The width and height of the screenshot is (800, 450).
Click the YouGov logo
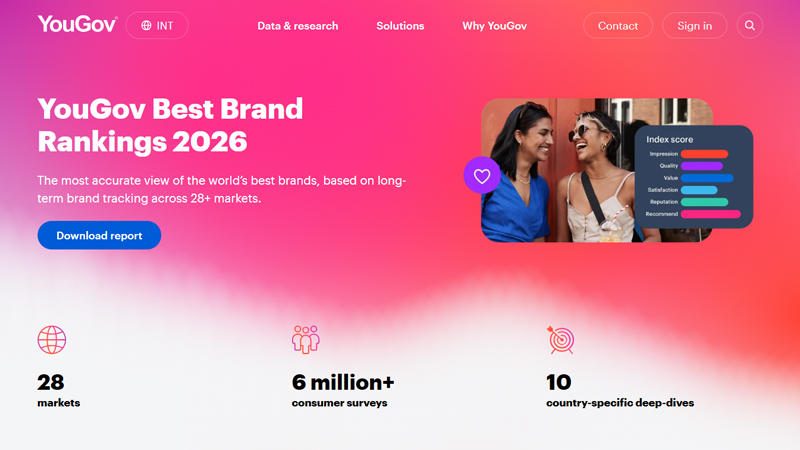click(77, 24)
